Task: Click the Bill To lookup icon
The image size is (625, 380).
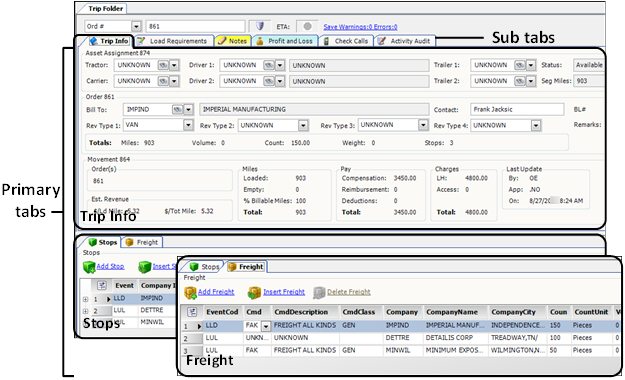Action: (x=177, y=109)
